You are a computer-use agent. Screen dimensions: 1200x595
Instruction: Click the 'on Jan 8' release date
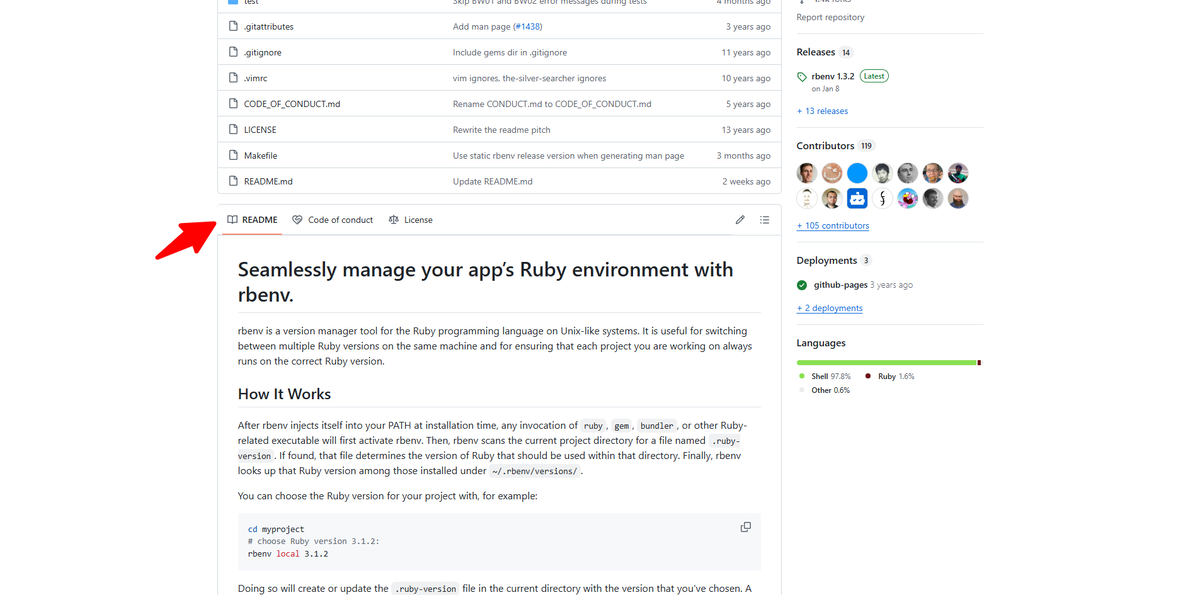[825, 89]
